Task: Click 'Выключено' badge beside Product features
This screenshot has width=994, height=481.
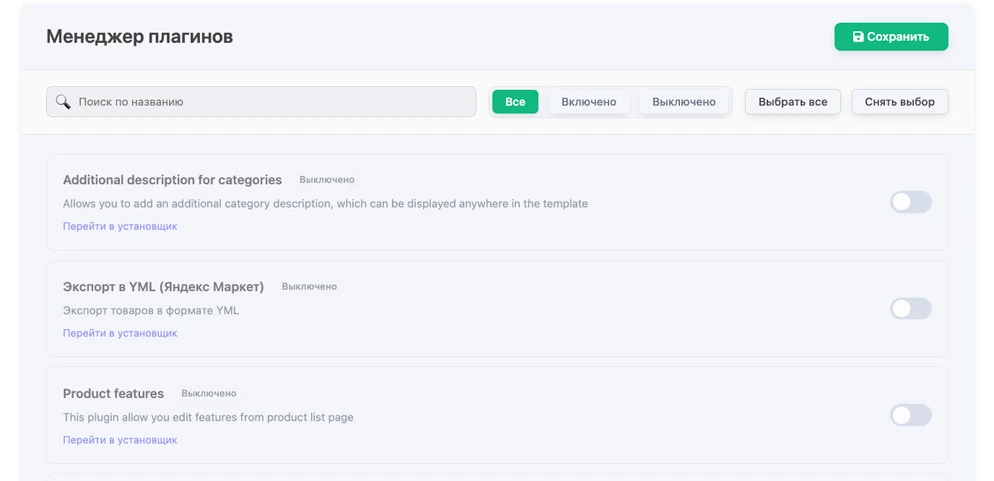Action: [x=209, y=394]
